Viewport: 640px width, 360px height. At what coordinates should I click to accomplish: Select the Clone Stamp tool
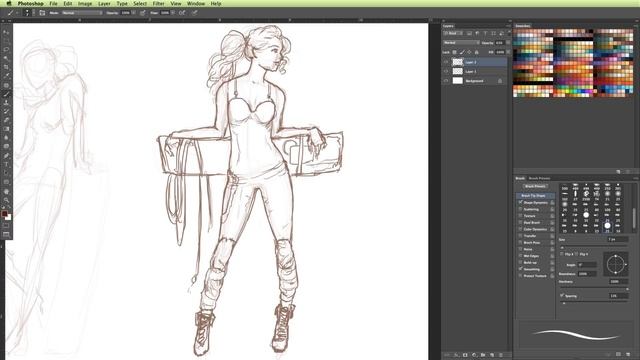(x=6, y=103)
